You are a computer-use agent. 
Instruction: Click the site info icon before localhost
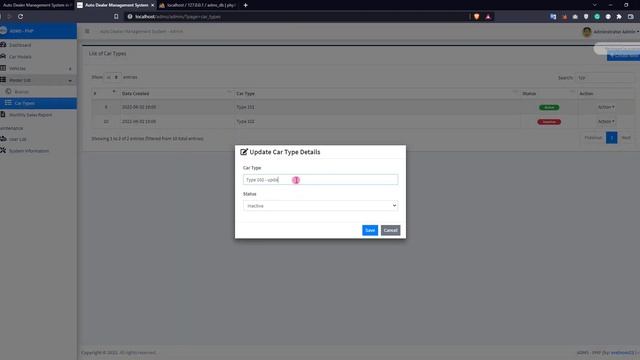(x=130, y=17)
